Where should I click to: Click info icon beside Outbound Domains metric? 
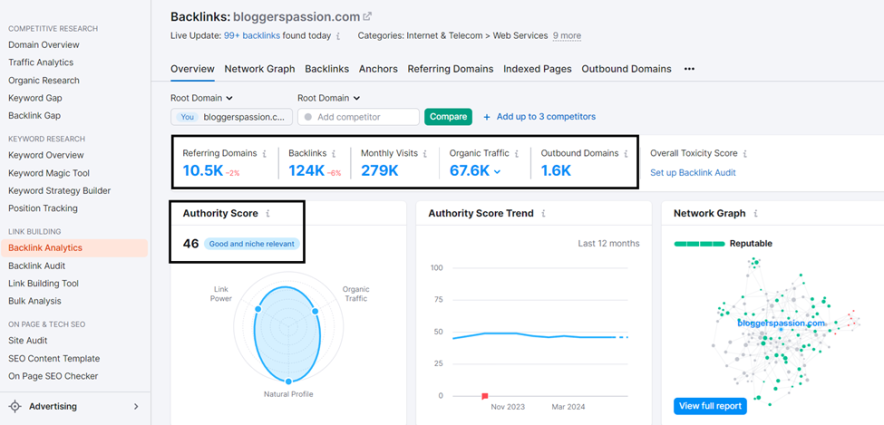(626, 153)
